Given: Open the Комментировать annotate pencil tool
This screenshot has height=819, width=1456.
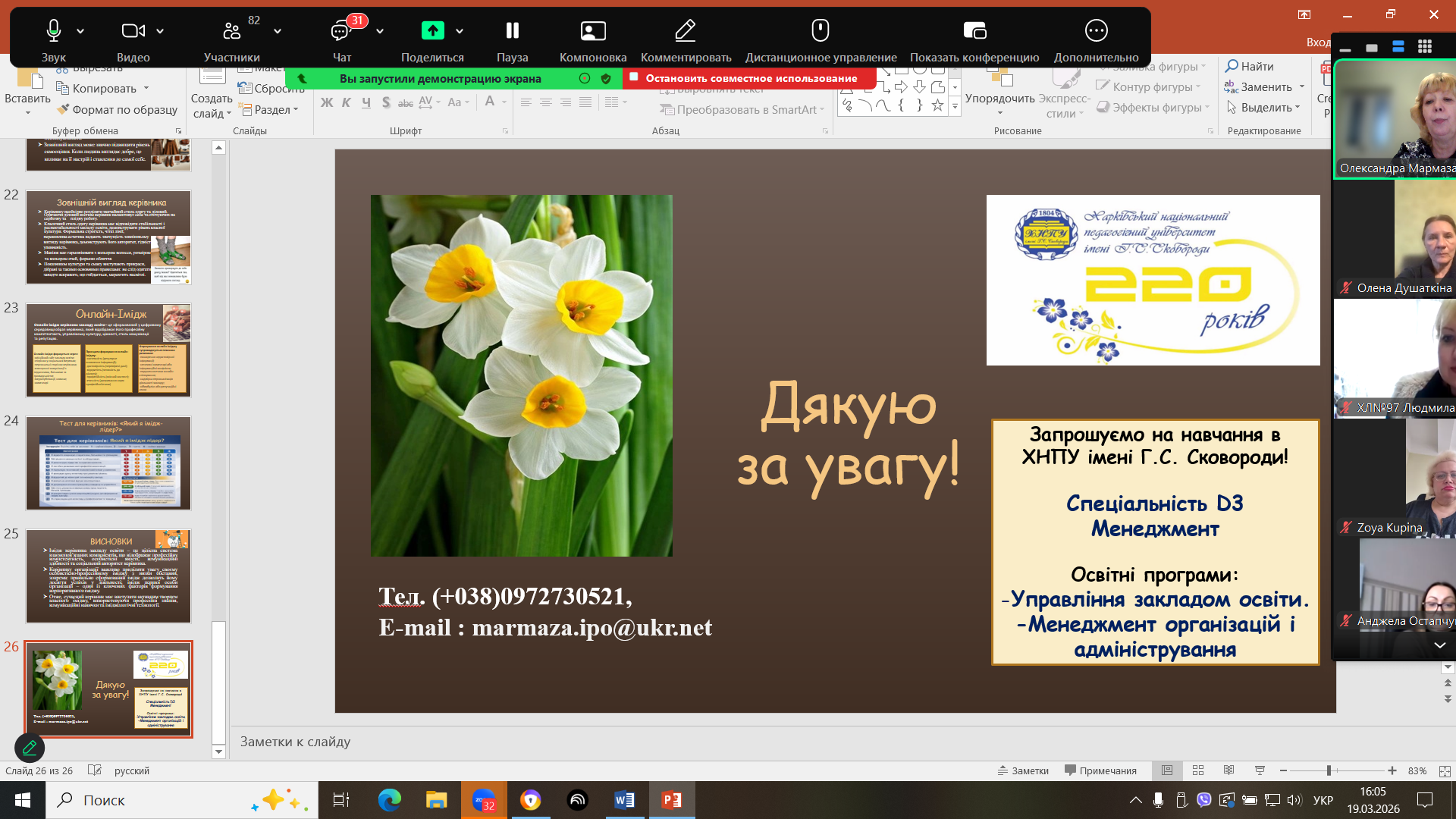Looking at the screenshot, I should tap(685, 31).
